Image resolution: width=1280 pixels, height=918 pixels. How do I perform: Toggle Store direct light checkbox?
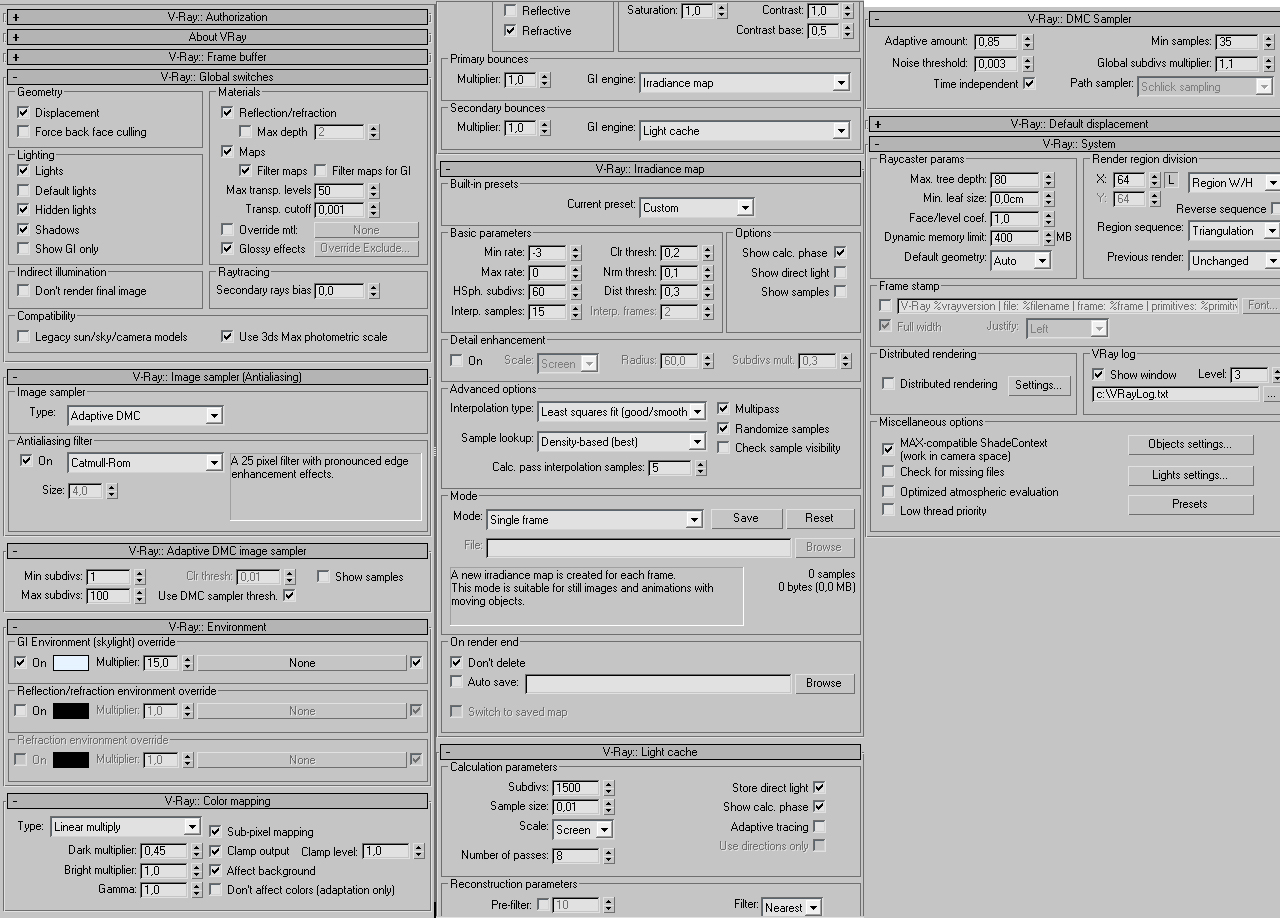(819, 788)
